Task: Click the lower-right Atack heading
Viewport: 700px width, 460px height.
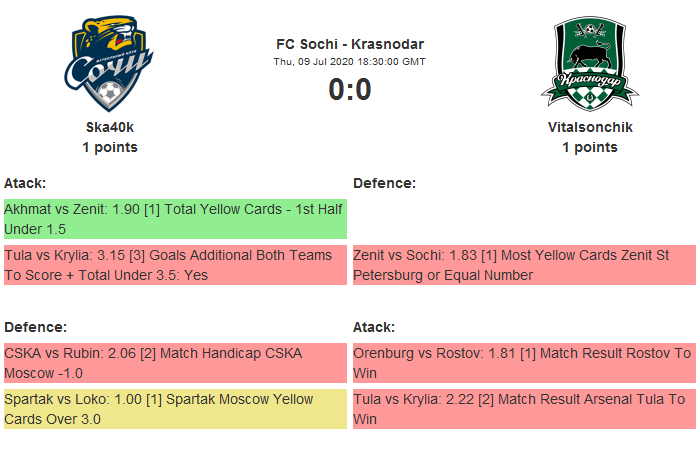Action: 374,327
